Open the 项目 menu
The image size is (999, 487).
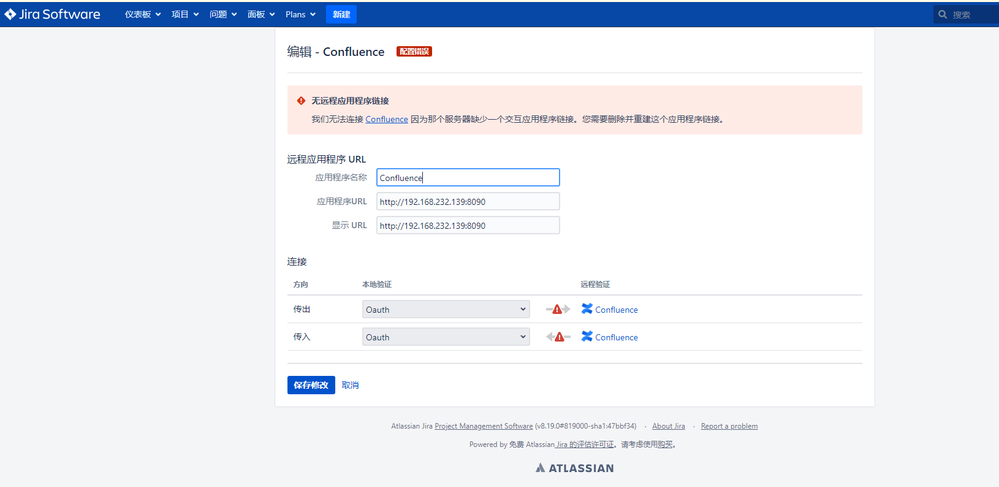coord(185,14)
